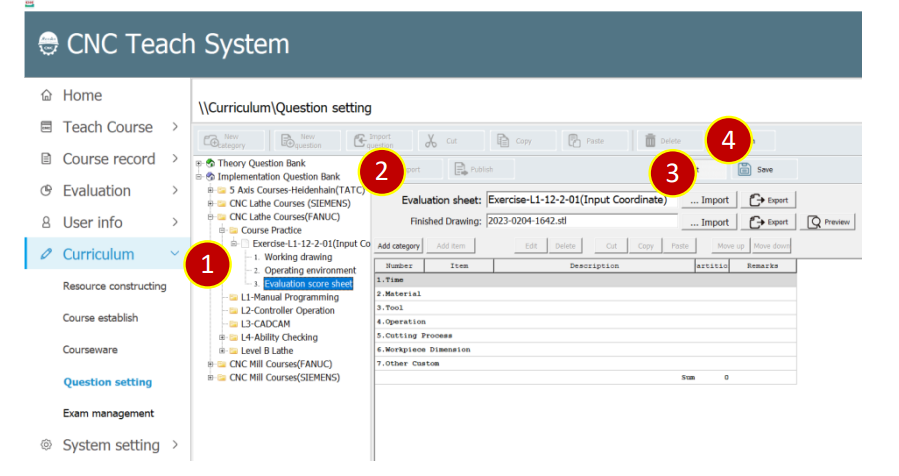Expand the Theory Question Bank node

[199, 163]
